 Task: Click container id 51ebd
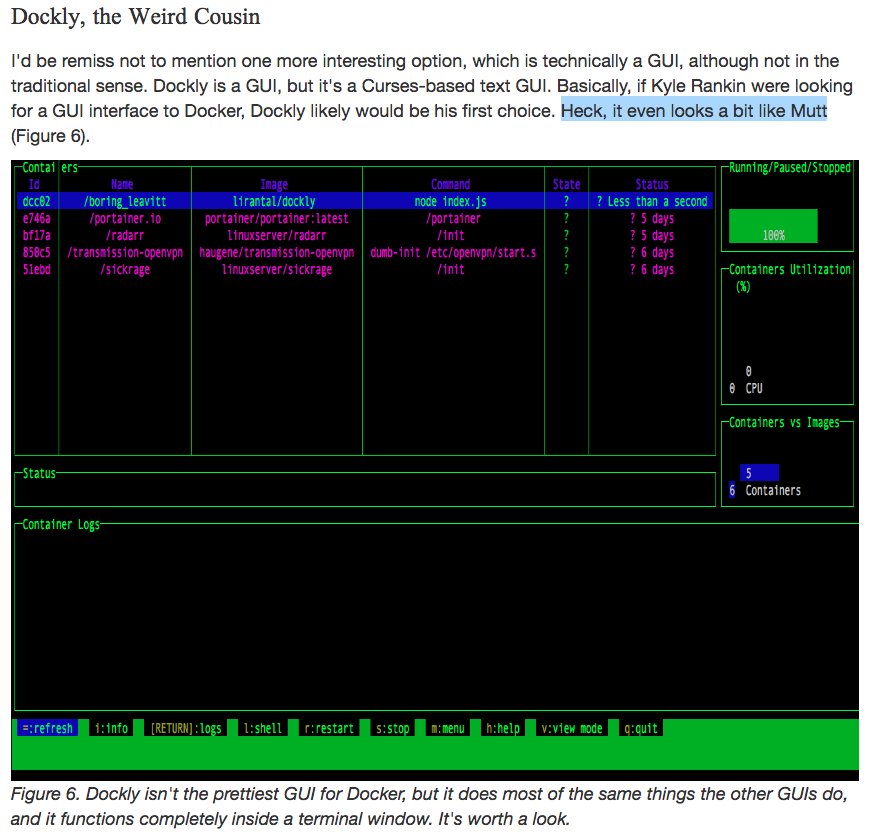tap(36, 270)
